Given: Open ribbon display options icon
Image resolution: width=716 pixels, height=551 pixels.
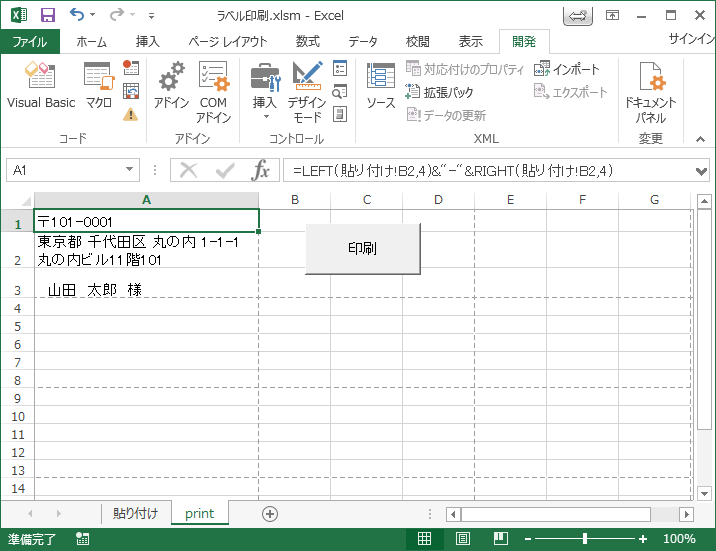Looking at the screenshot, I should coord(612,15).
